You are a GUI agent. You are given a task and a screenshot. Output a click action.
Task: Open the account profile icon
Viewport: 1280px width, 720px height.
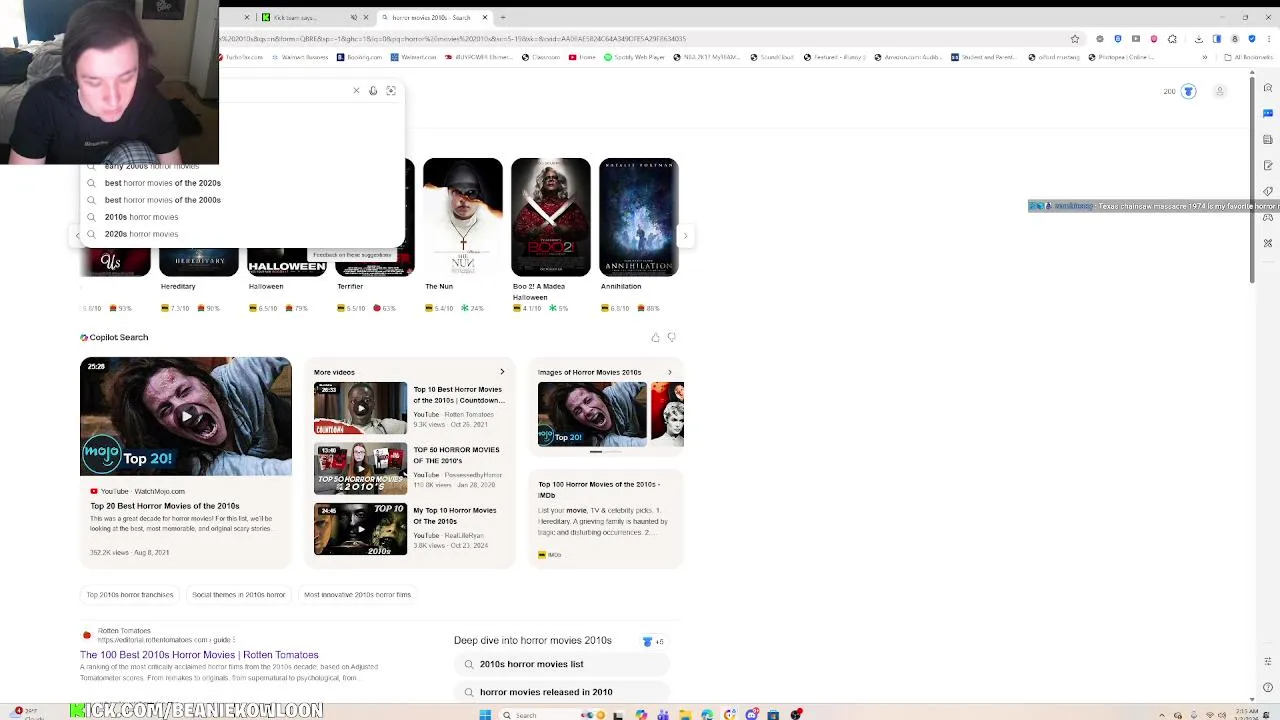[1219, 91]
